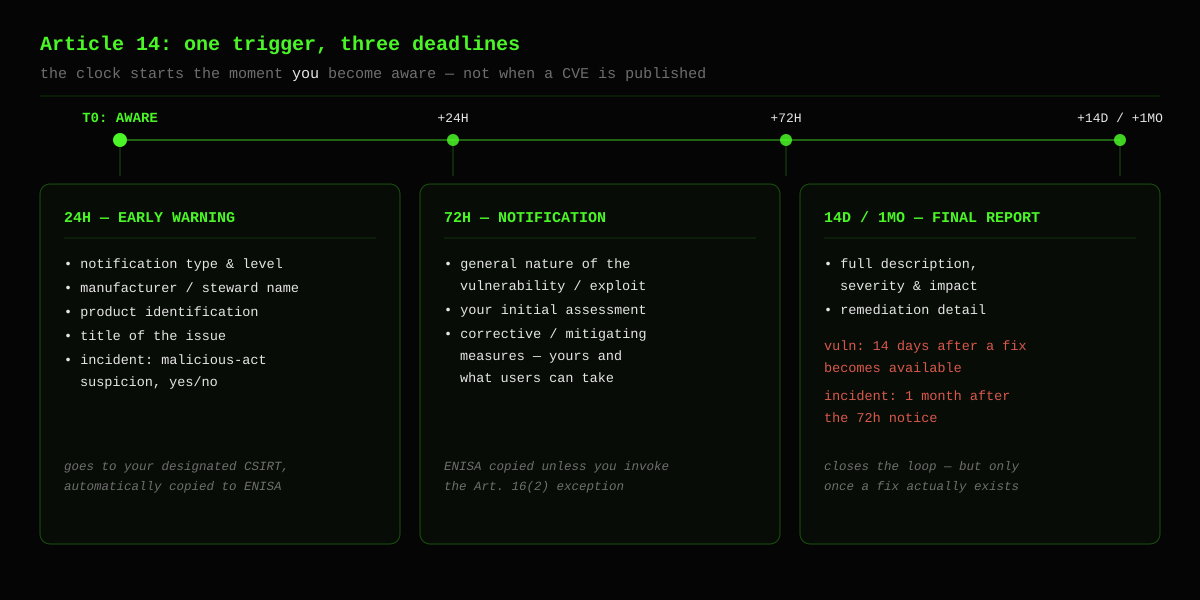The image size is (1200, 600).
Task: Click 'remediation detail' bullet
Action: 905,310
